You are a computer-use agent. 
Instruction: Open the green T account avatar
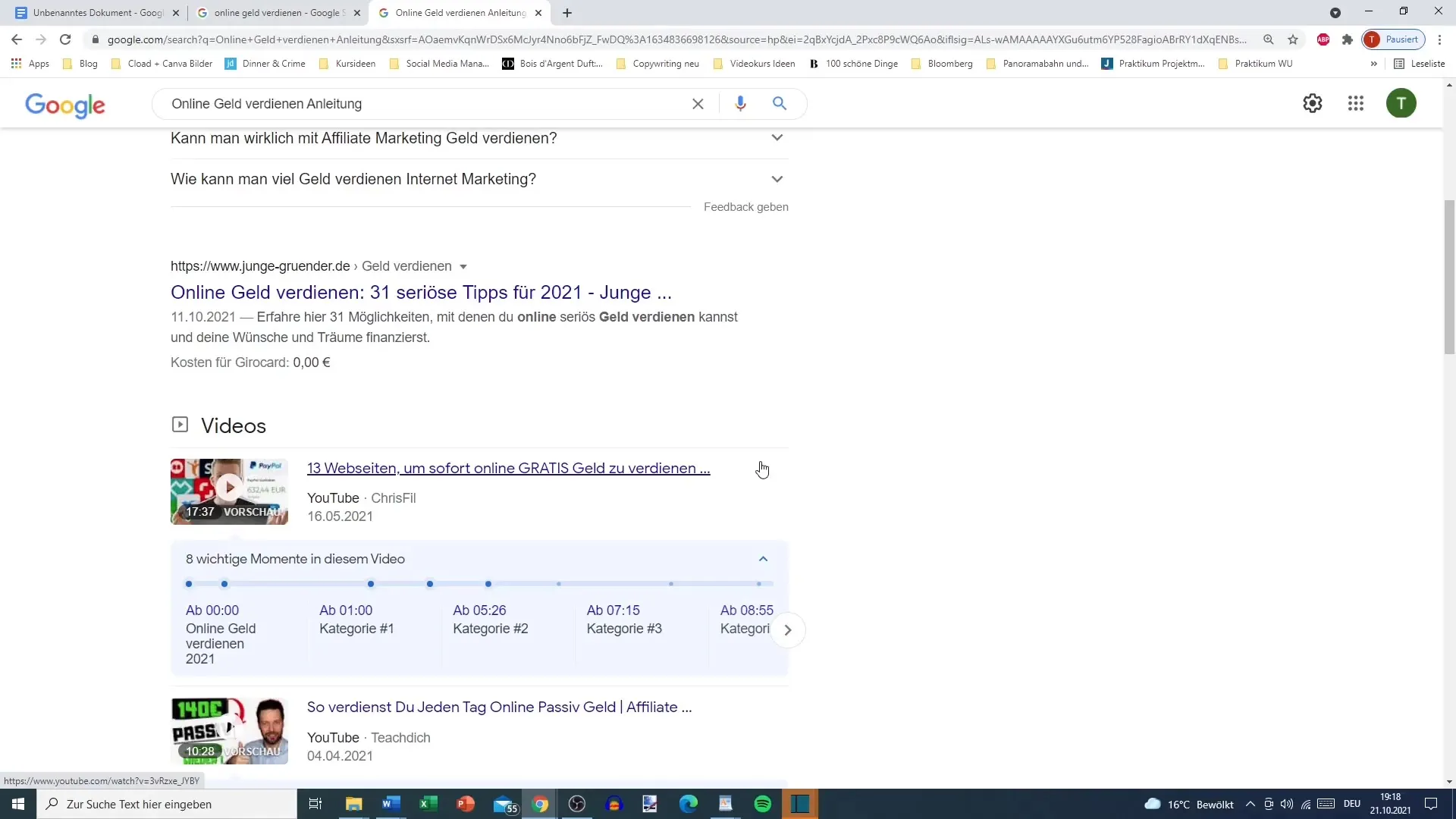coord(1401,103)
